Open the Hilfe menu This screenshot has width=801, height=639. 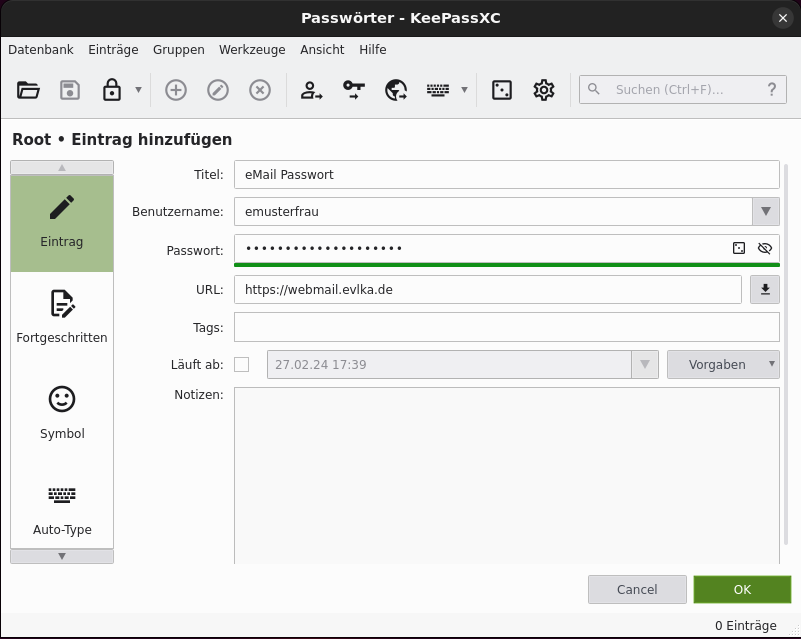373,50
